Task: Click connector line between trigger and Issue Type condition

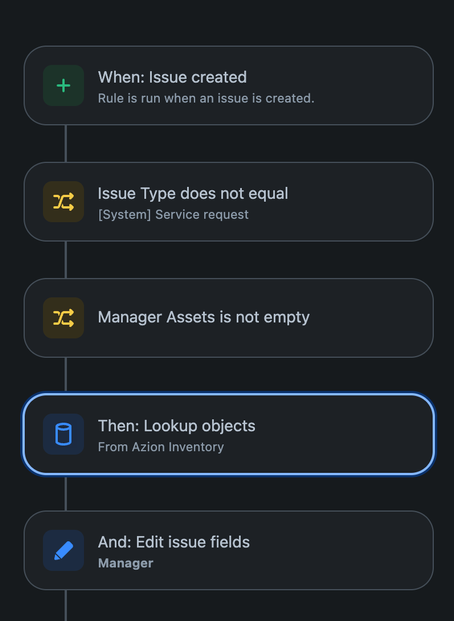Action: tap(65, 143)
